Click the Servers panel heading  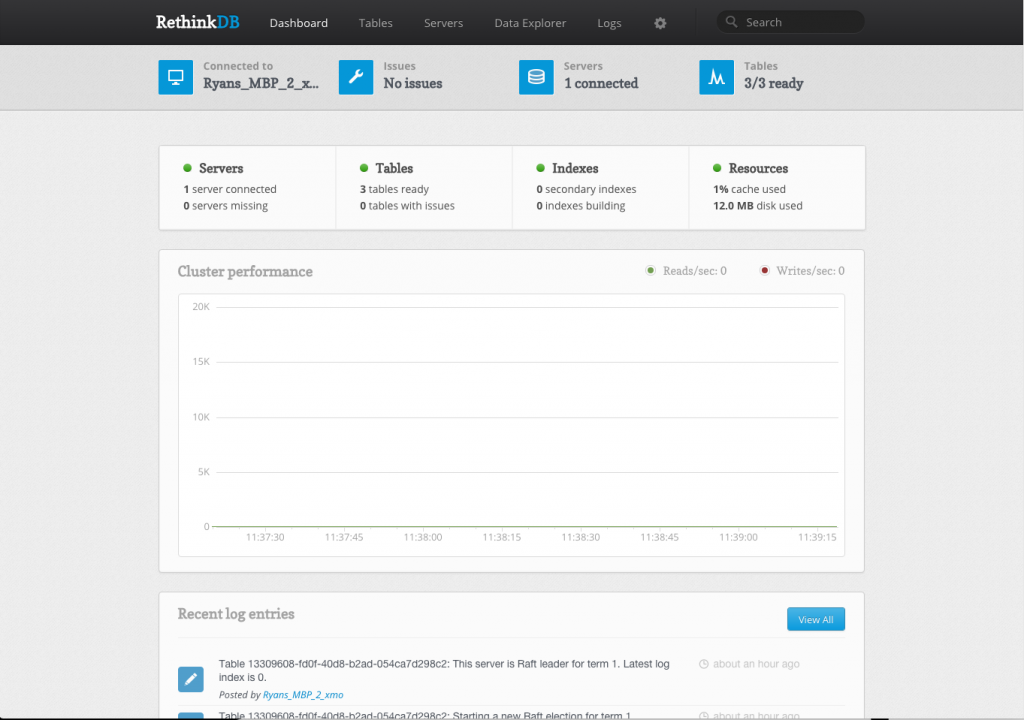221,169
